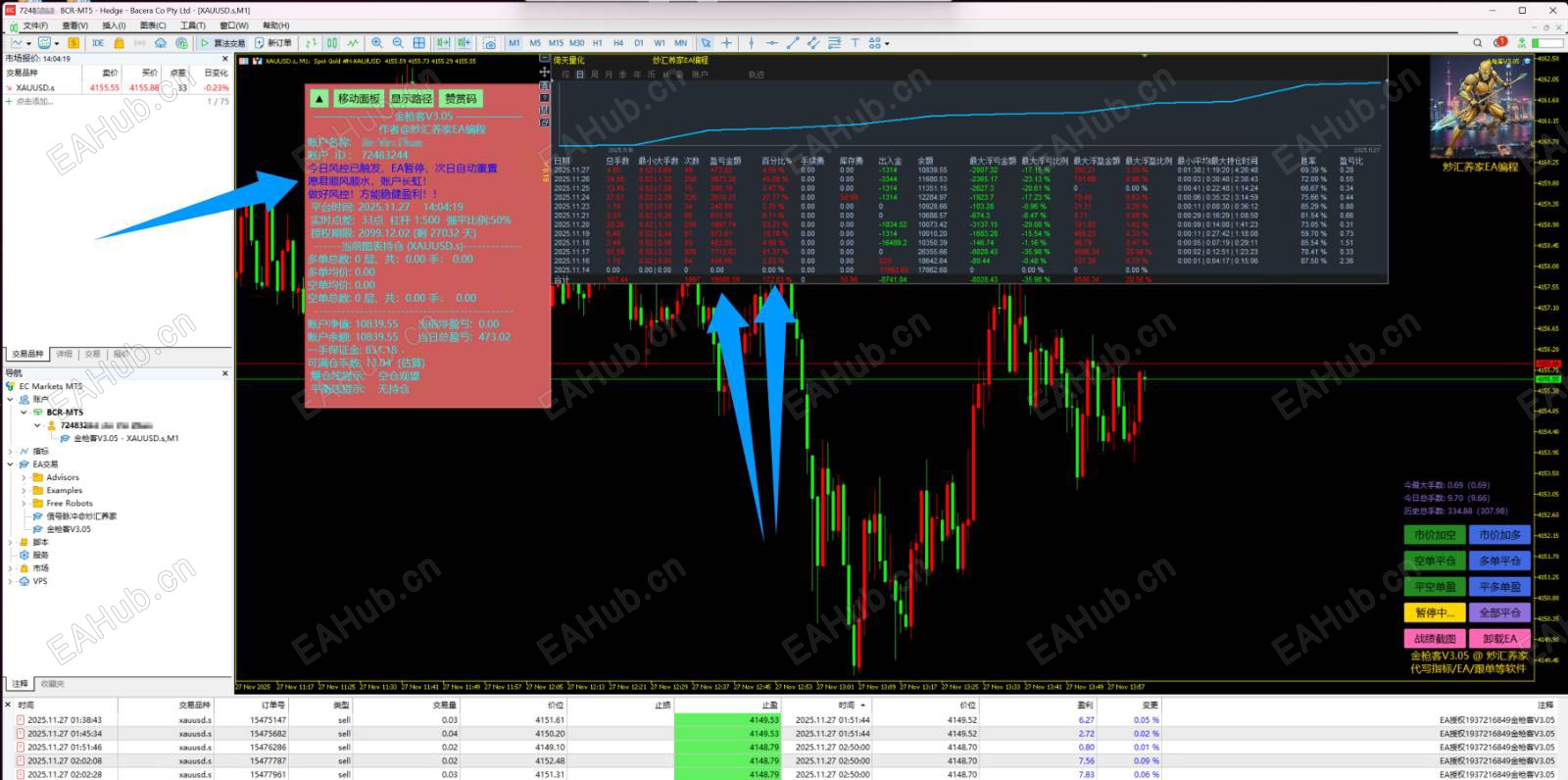This screenshot has width=1568, height=780.
Task: Expand the Examples folder
Action: [24, 490]
